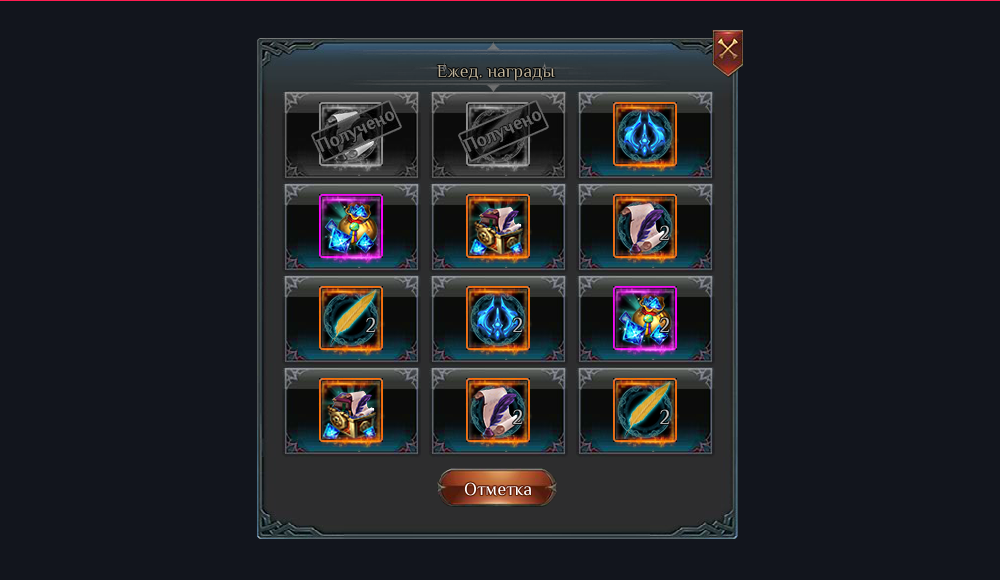Click the Ежед. награды title text
The width and height of the screenshot is (1000, 580).
coord(496,71)
